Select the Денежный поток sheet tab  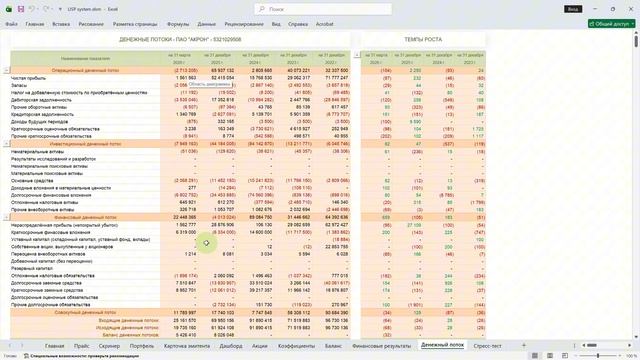[x=442, y=345]
